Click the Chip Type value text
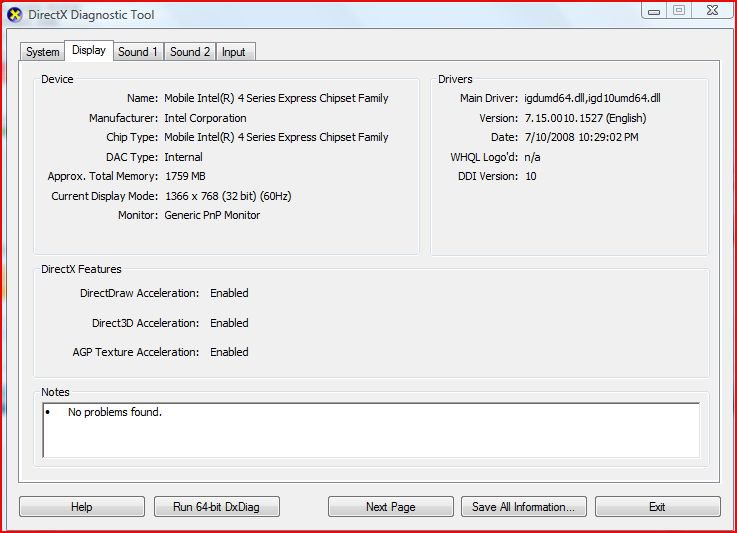 click(x=276, y=137)
